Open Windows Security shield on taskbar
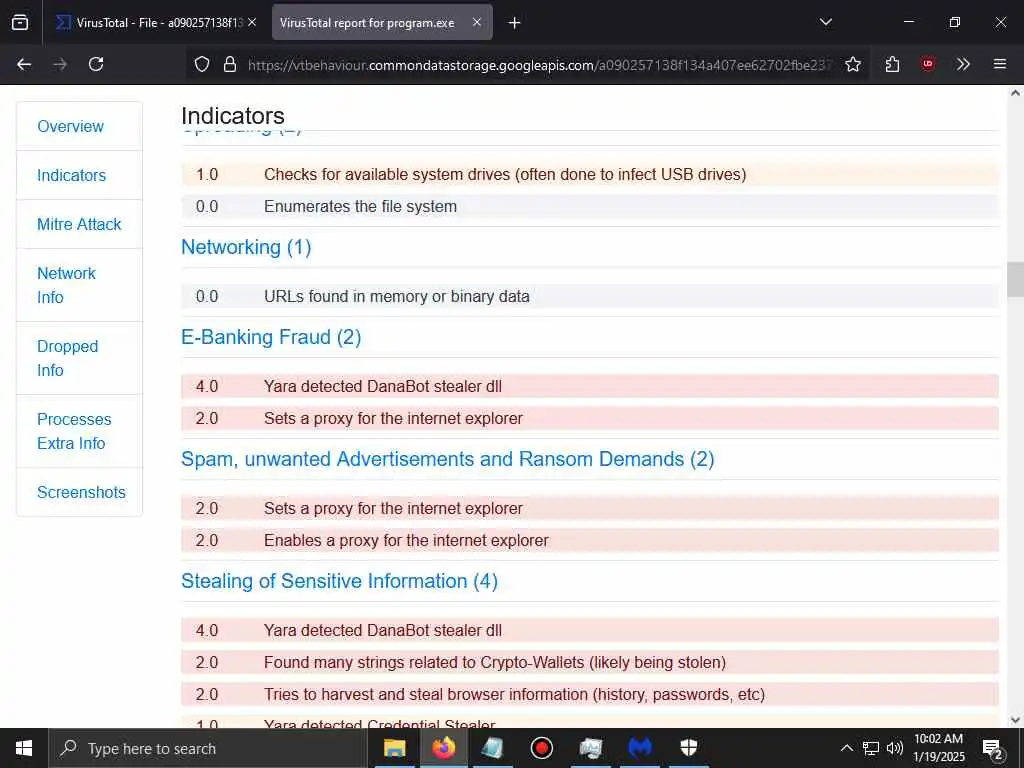 [x=688, y=748]
